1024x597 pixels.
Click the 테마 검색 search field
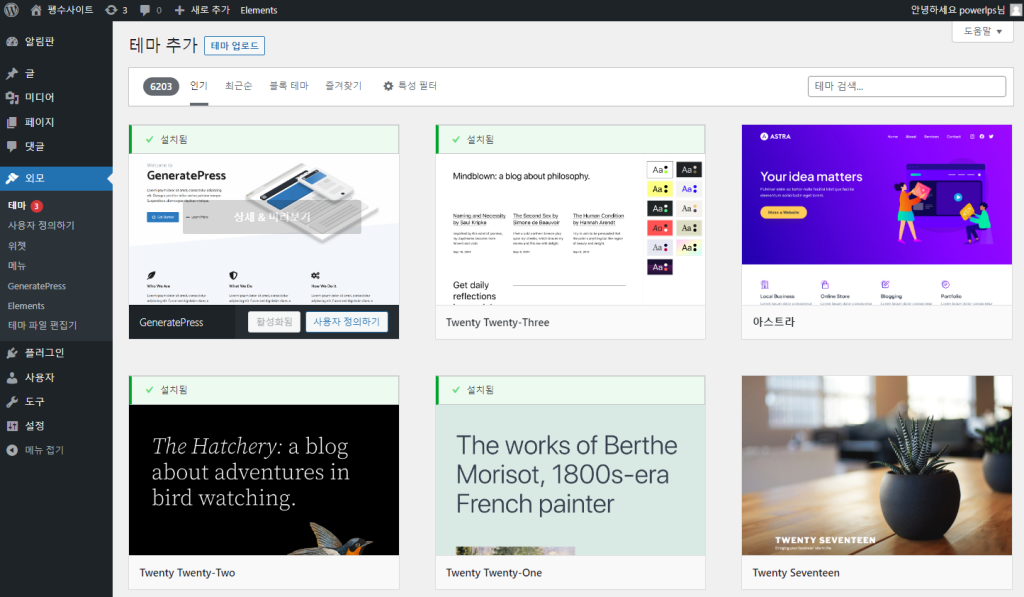click(x=906, y=86)
